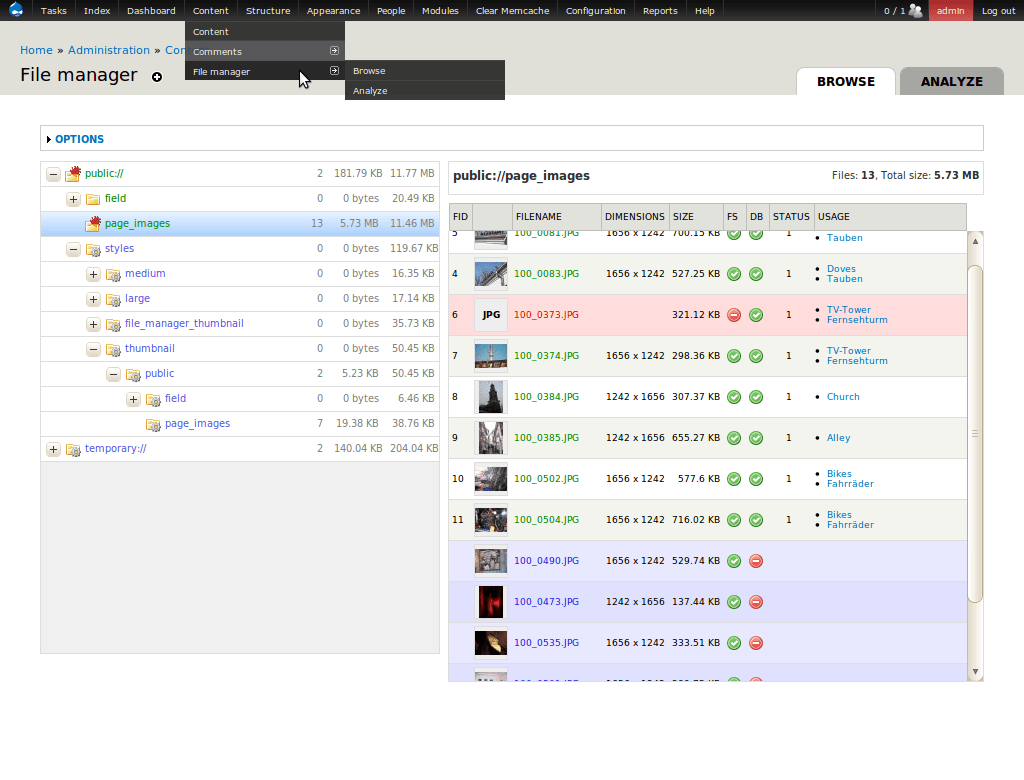Click the shortcut toggle icon beside File manager heading
This screenshot has width=1024, height=780.
(155, 78)
